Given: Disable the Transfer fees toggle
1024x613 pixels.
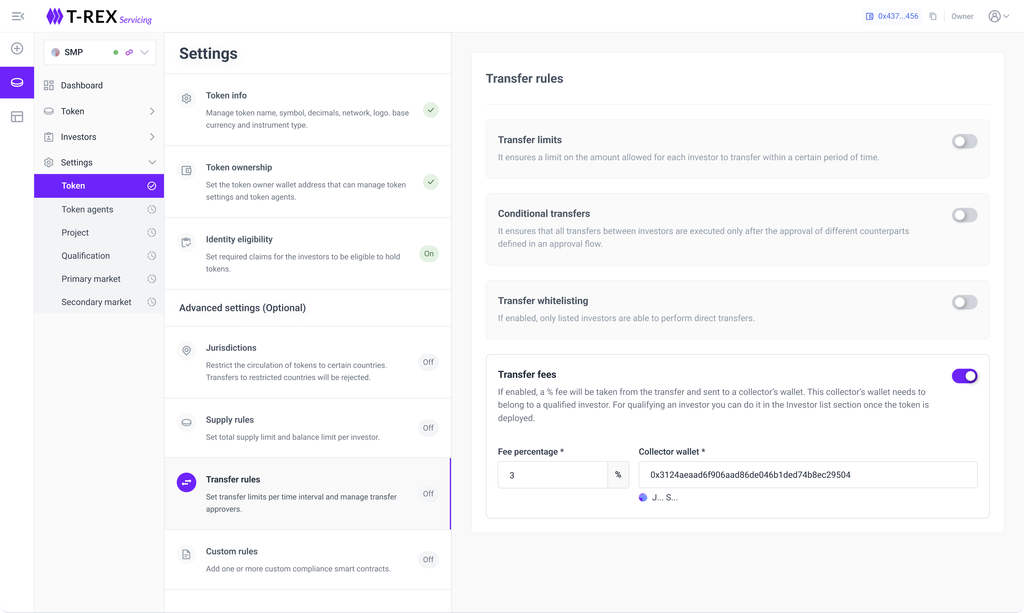Looking at the screenshot, I should (x=964, y=376).
